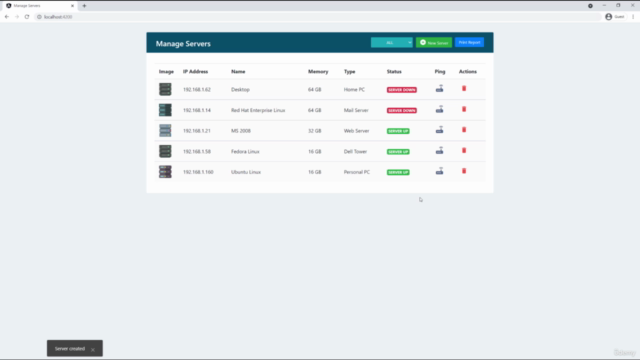Click the Name column header
Viewport: 640px width, 360px height.
tap(238, 71)
